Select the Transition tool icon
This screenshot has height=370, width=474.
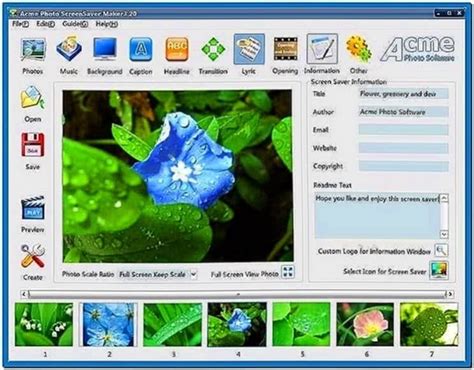pos(213,50)
